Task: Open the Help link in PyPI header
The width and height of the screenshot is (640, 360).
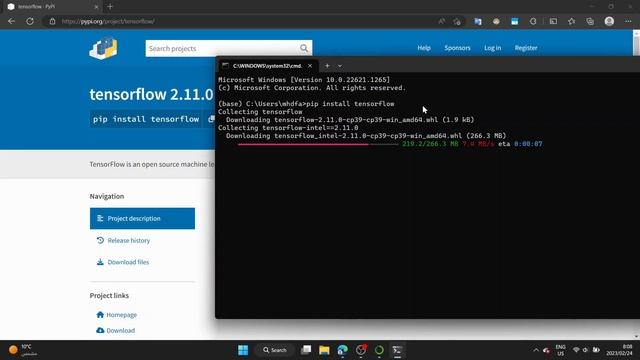Action: point(424,48)
